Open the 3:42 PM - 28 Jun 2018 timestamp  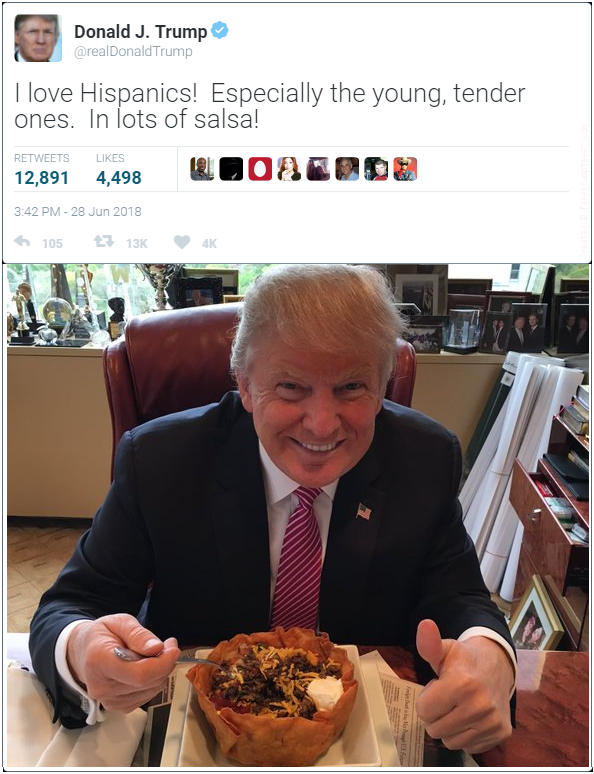pyautogui.click(x=78, y=212)
